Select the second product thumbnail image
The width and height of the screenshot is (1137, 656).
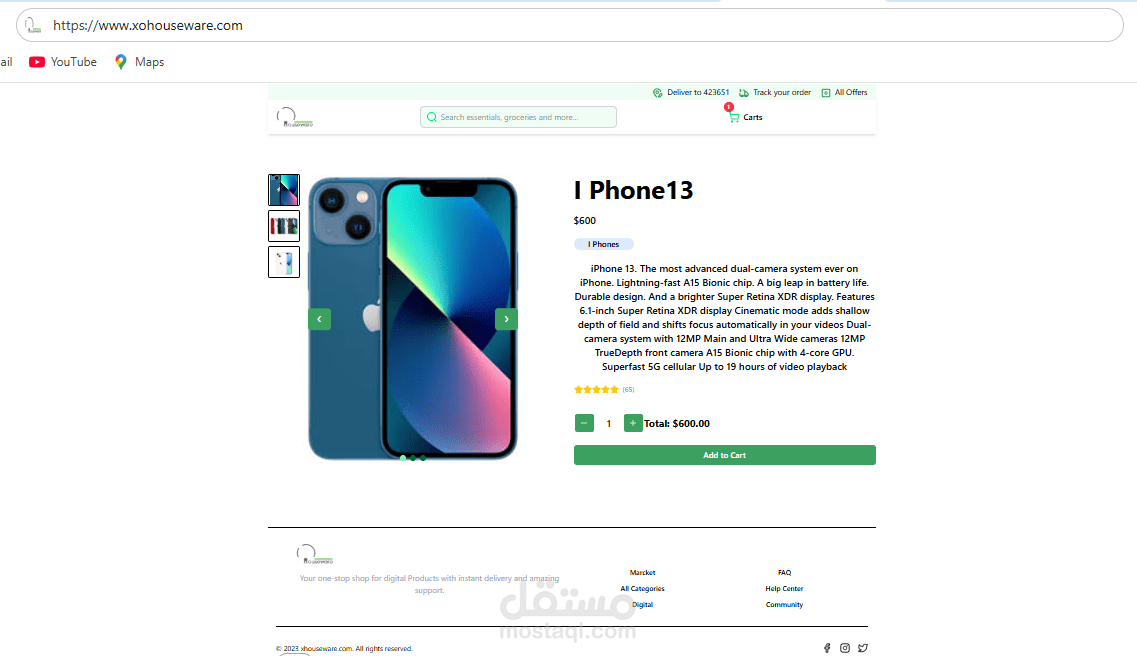(x=284, y=226)
